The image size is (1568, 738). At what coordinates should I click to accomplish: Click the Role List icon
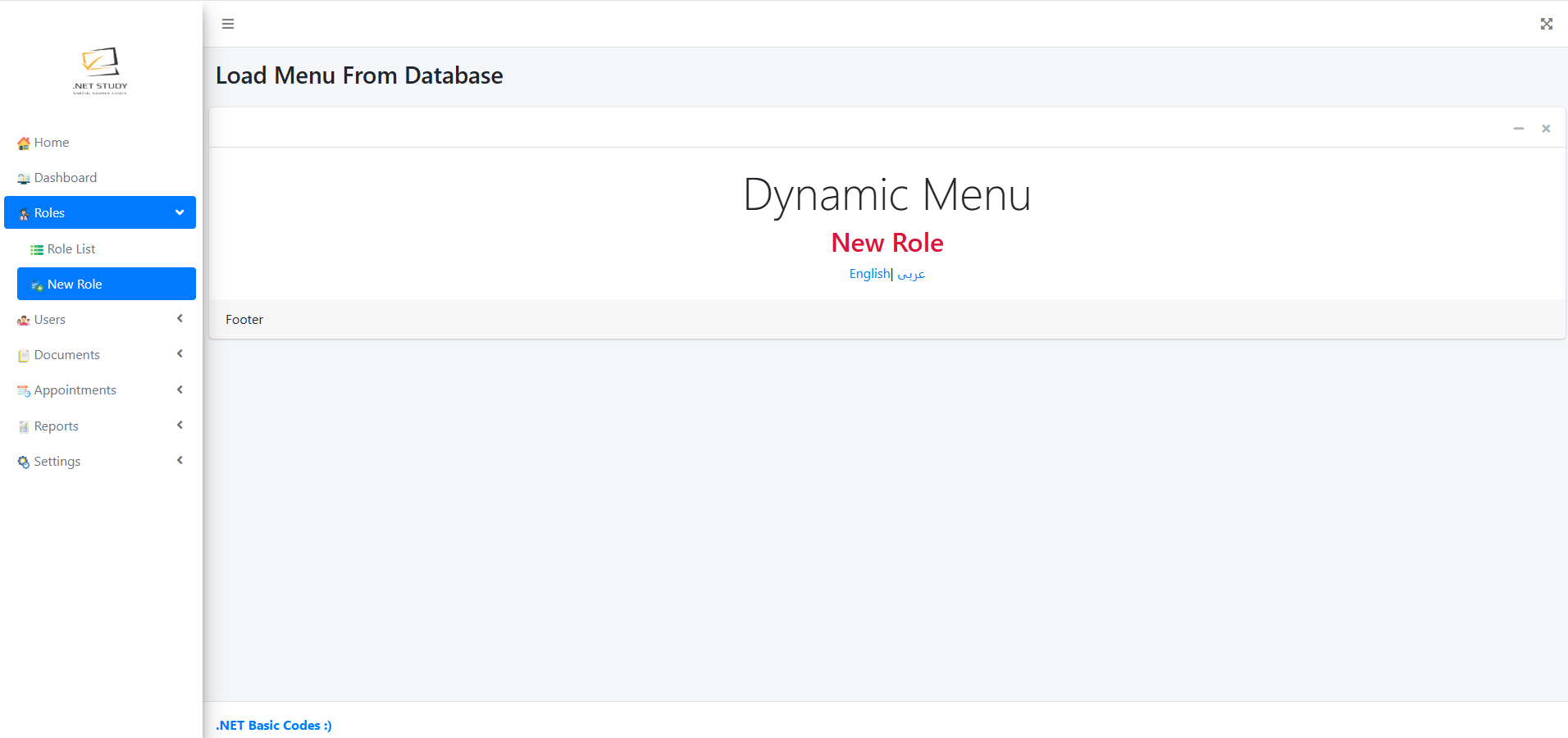[x=37, y=250]
